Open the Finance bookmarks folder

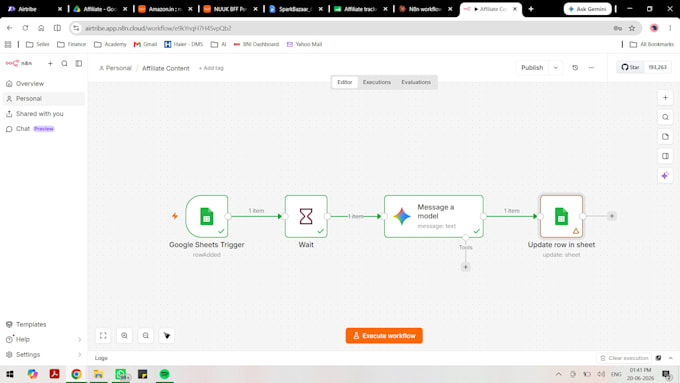[x=72, y=44]
